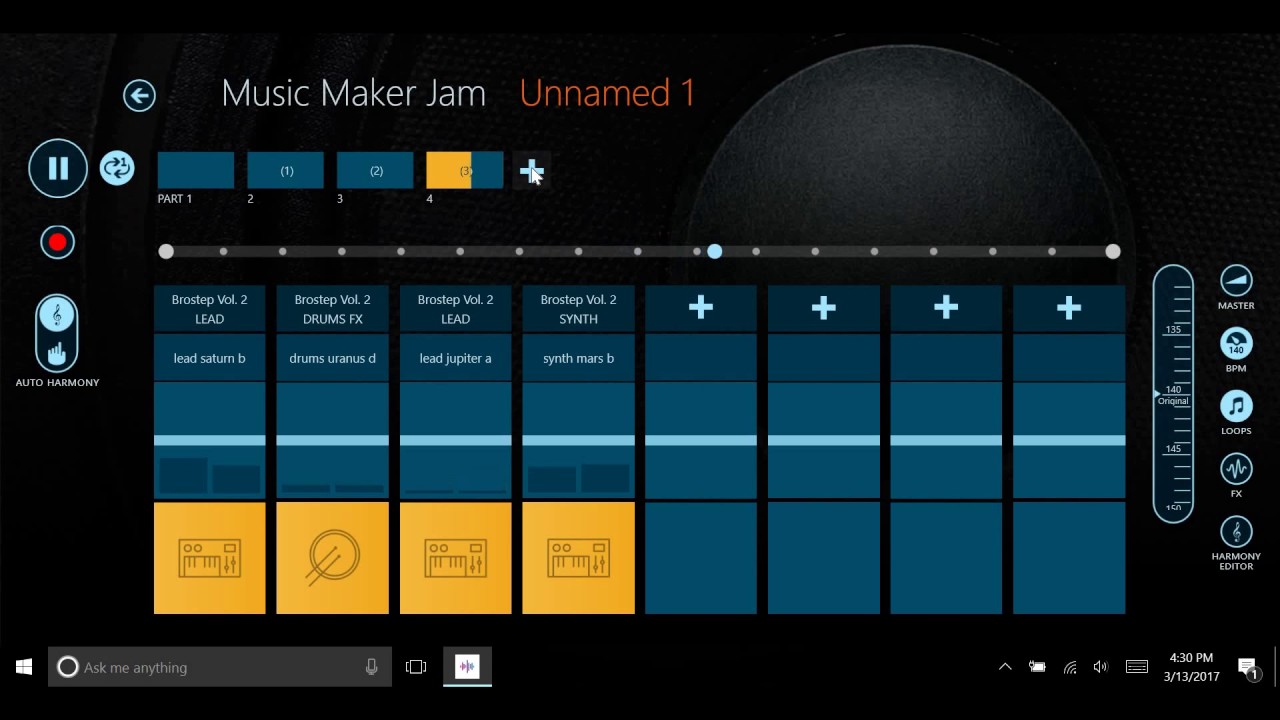Click the Cortana microphone icon
The image size is (1280, 720).
click(372, 667)
